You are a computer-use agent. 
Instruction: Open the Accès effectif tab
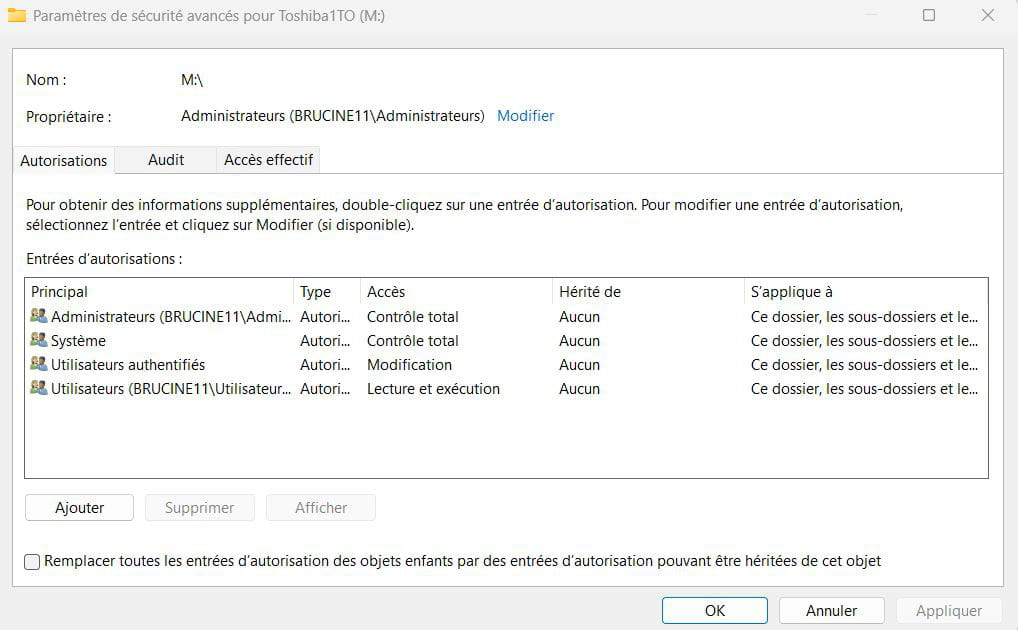tap(268, 160)
